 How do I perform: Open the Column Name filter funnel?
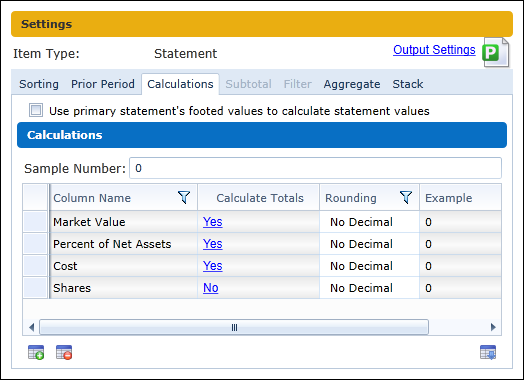(x=184, y=197)
